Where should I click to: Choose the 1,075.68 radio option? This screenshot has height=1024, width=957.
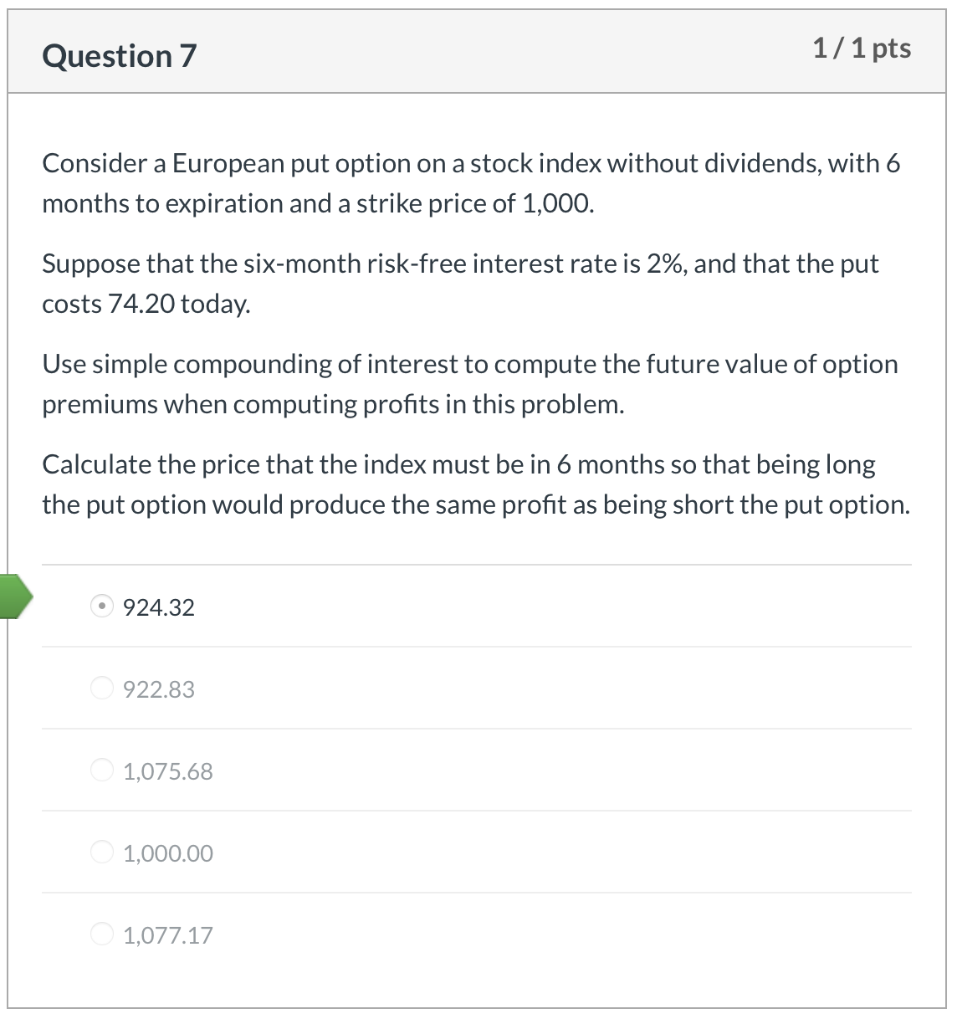[x=102, y=771]
